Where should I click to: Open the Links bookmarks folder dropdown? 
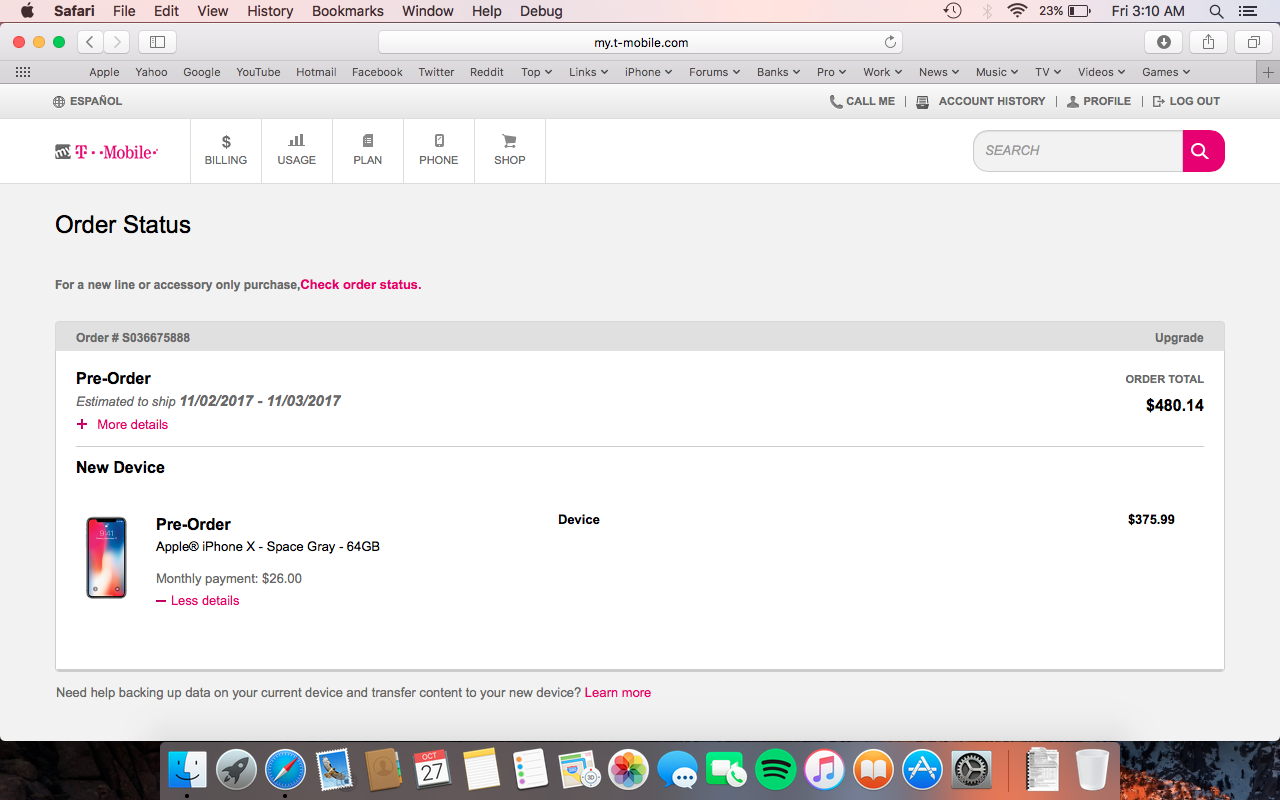click(x=588, y=72)
